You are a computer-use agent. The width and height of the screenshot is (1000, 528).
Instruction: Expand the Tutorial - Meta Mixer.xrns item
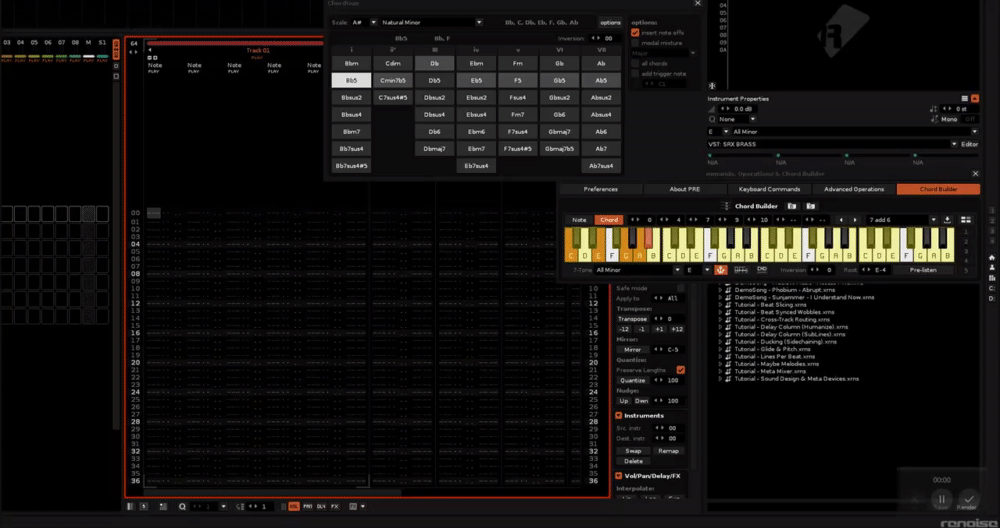point(720,371)
